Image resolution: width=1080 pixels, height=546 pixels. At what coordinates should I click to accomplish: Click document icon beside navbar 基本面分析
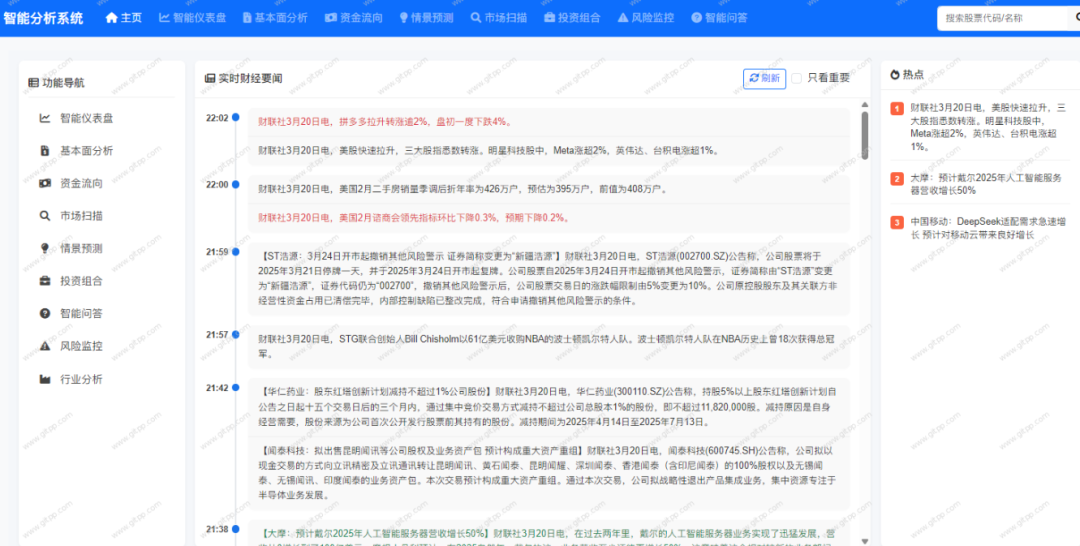pyautogui.click(x=247, y=18)
